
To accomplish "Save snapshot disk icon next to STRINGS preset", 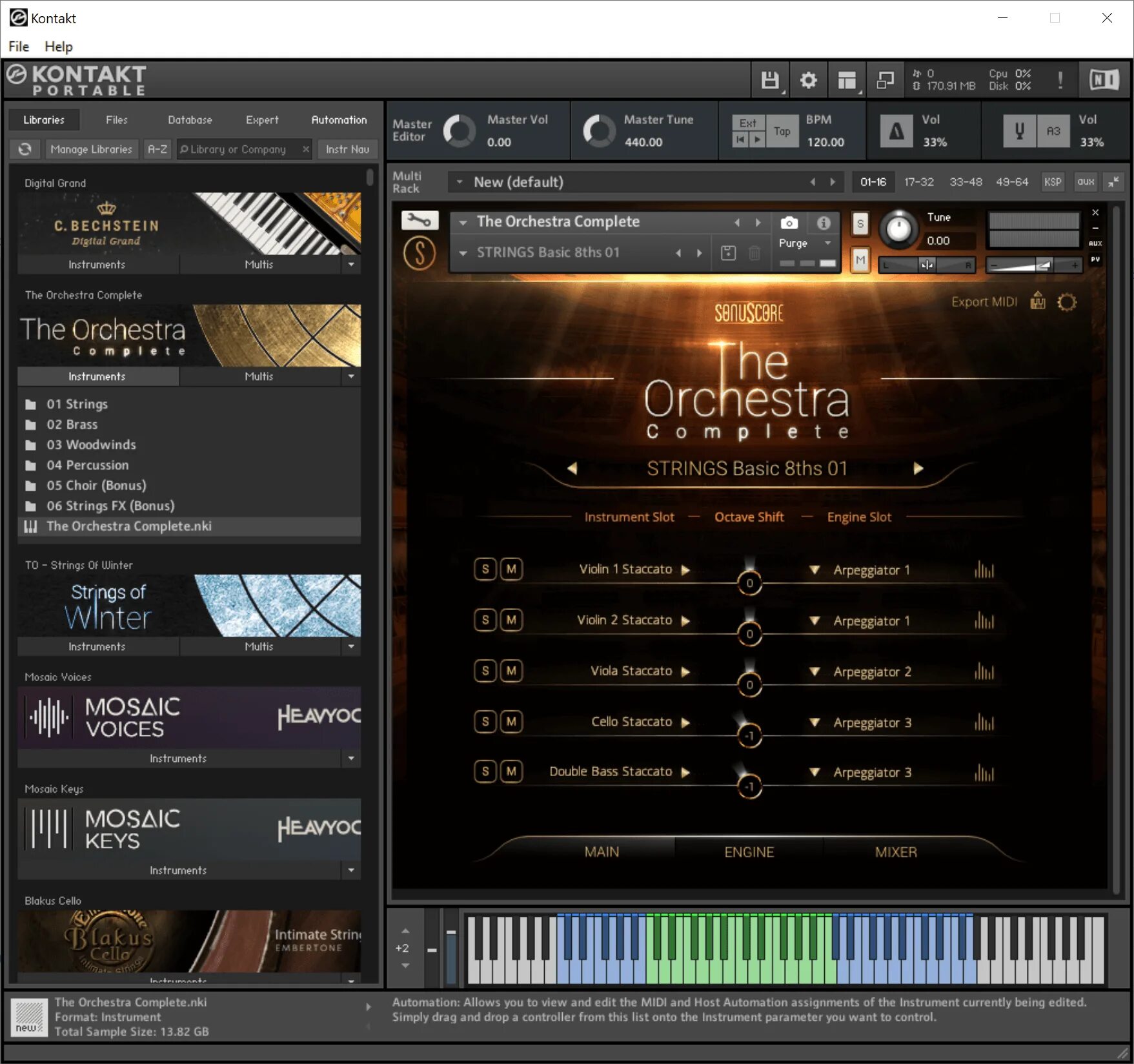I will pyautogui.click(x=728, y=253).
